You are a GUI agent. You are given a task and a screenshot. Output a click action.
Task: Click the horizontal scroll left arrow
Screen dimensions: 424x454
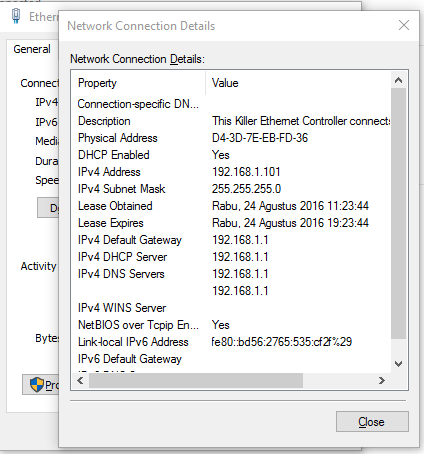pyautogui.click(x=80, y=380)
